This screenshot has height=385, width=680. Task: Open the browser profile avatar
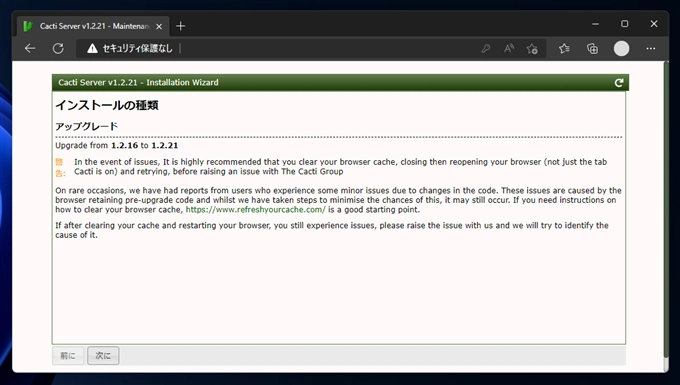[621, 49]
